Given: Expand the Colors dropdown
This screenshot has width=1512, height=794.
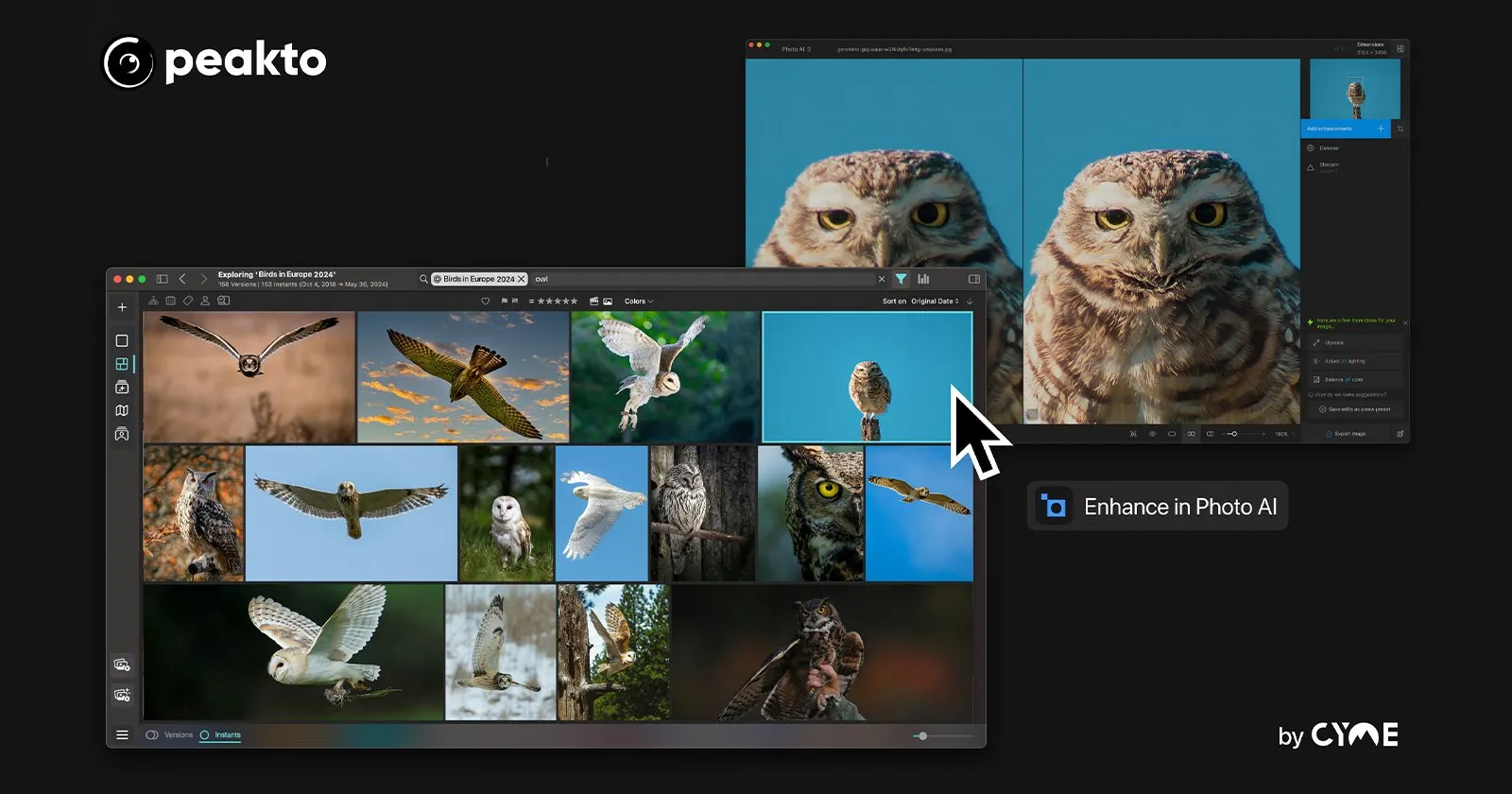Looking at the screenshot, I should click(639, 302).
